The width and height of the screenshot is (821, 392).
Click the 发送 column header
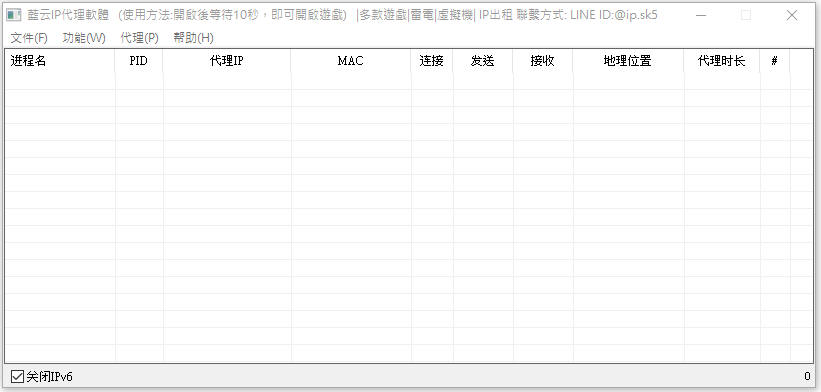(x=483, y=61)
